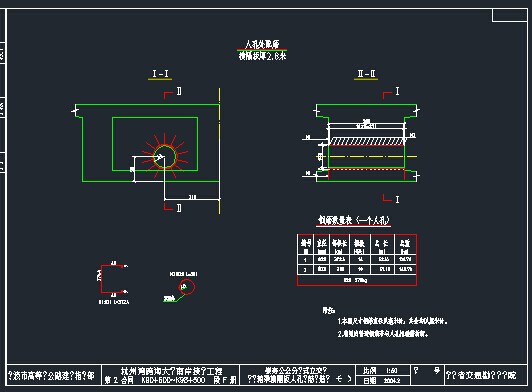The image size is (532, 392).
Task: Click row number 2 cell in rebar table
Action: [x=306, y=269]
